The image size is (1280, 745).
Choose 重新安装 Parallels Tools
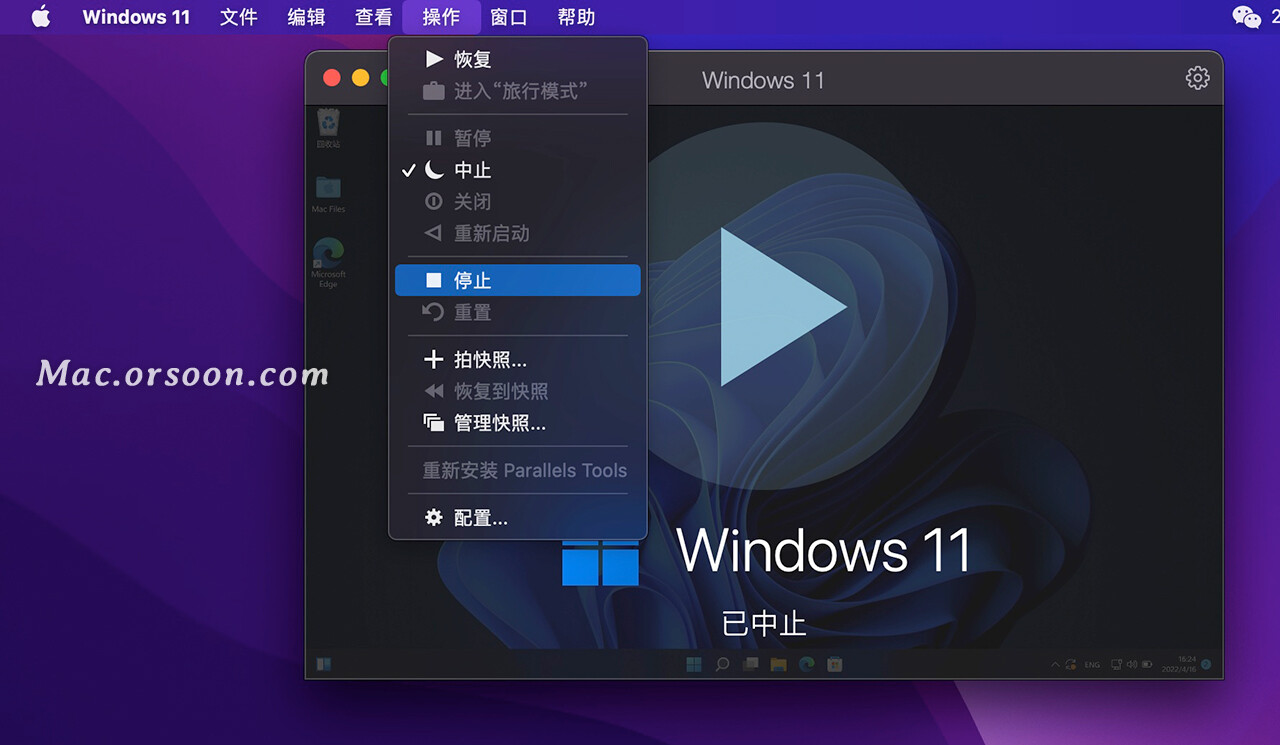(x=518, y=470)
